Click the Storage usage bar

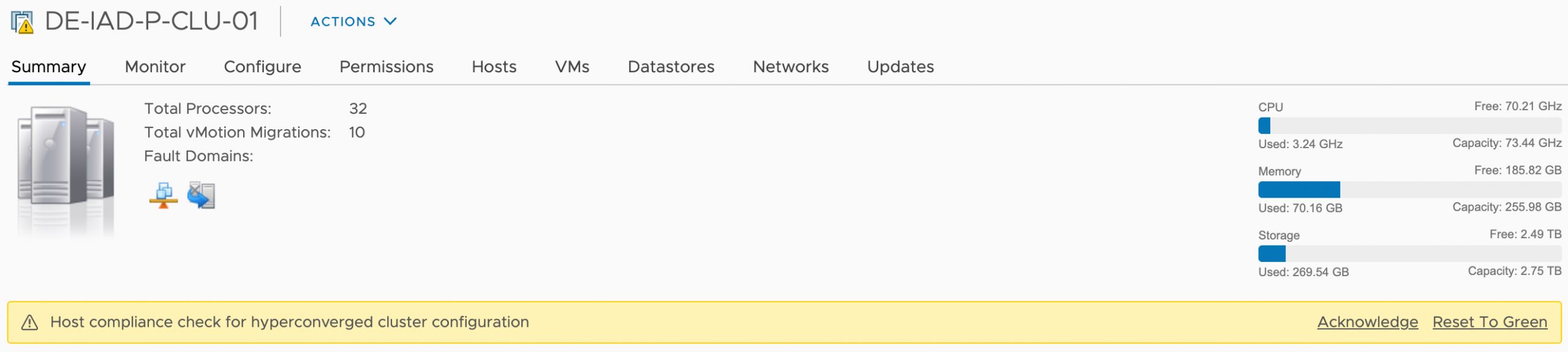1409,253
